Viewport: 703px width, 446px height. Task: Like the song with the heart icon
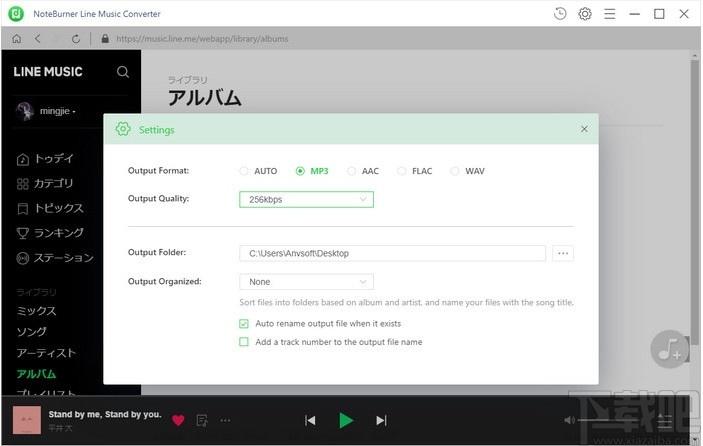[178, 420]
